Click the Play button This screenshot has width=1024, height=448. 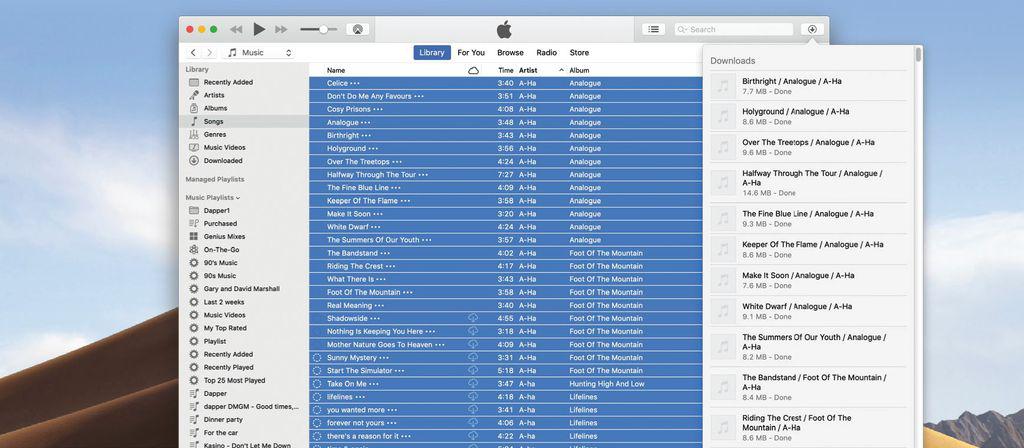click(x=259, y=29)
